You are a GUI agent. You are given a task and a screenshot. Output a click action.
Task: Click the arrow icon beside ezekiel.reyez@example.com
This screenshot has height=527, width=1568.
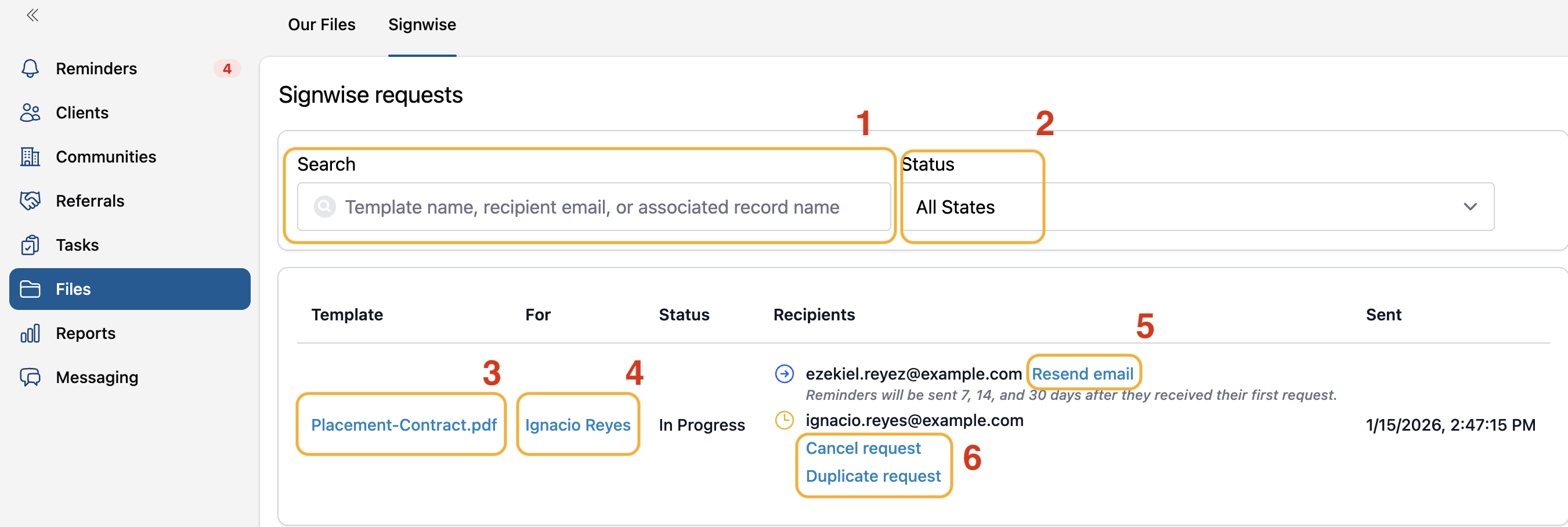tap(784, 374)
